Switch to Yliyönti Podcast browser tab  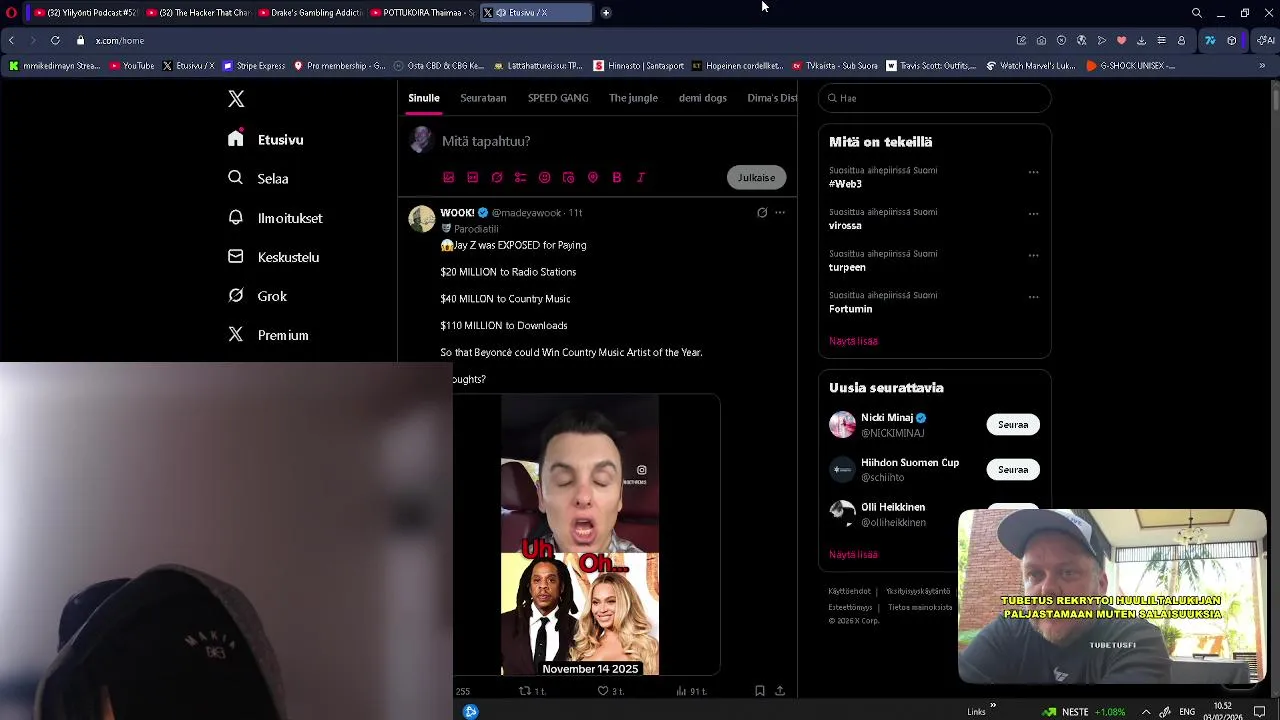[84, 13]
